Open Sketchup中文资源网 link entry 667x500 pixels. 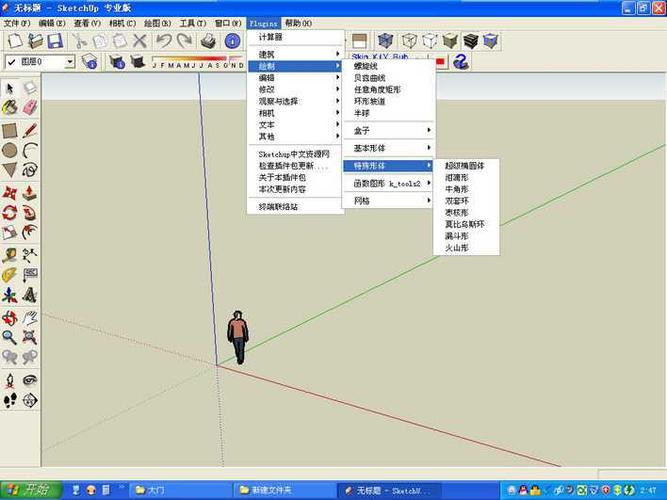pyautogui.click(x=296, y=154)
